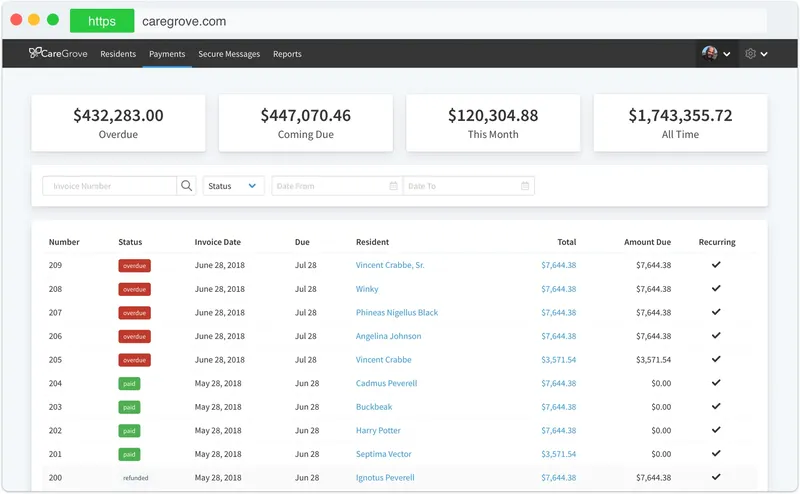The image size is (800, 494).
Task: Click recurring checkmark for invoice 200
Action: pyautogui.click(x=716, y=477)
